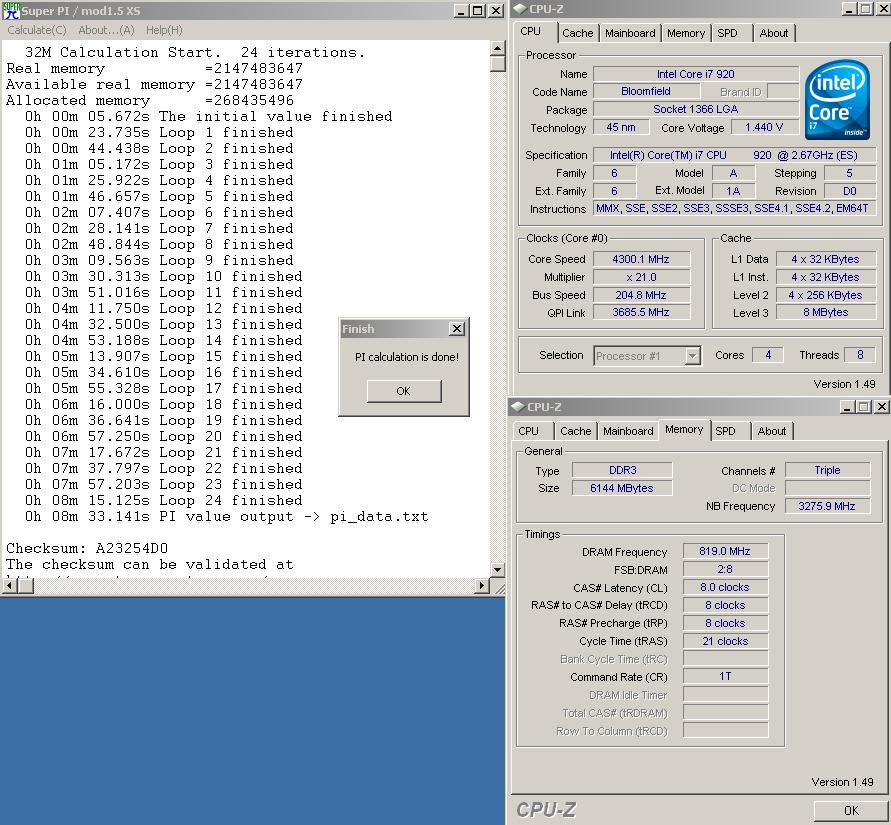Minimize the lower CPU-Z window
Viewport: 891px width, 825px height.
(x=847, y=406)
